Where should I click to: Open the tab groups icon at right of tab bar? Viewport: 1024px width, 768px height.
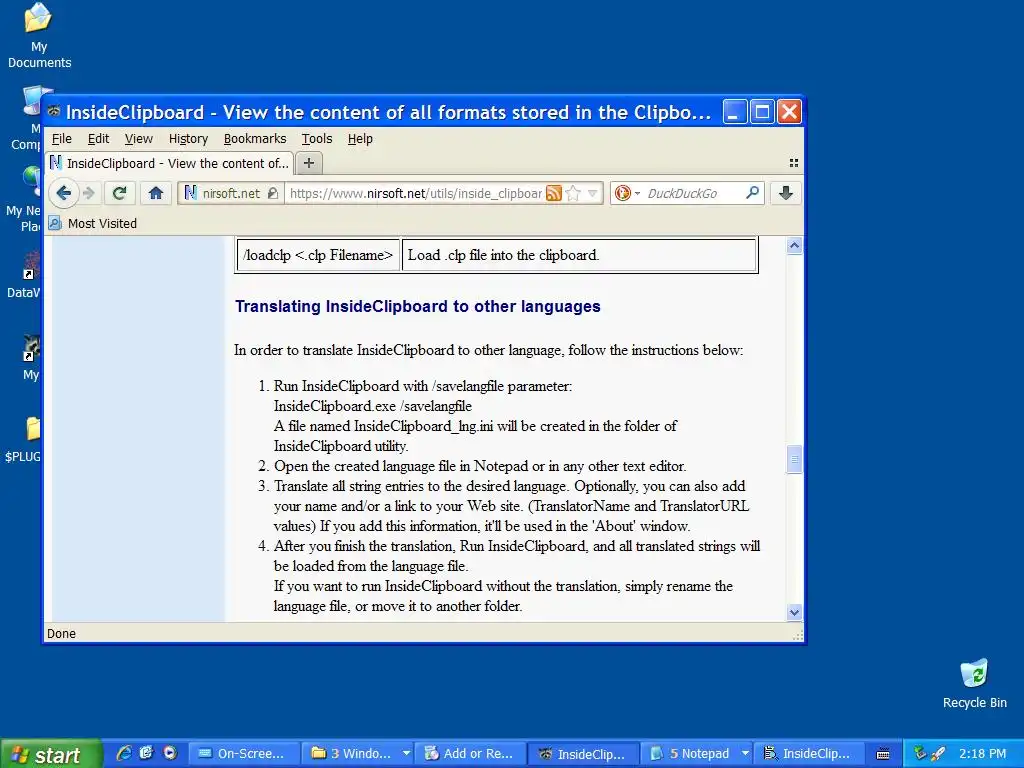coord(793,163)
